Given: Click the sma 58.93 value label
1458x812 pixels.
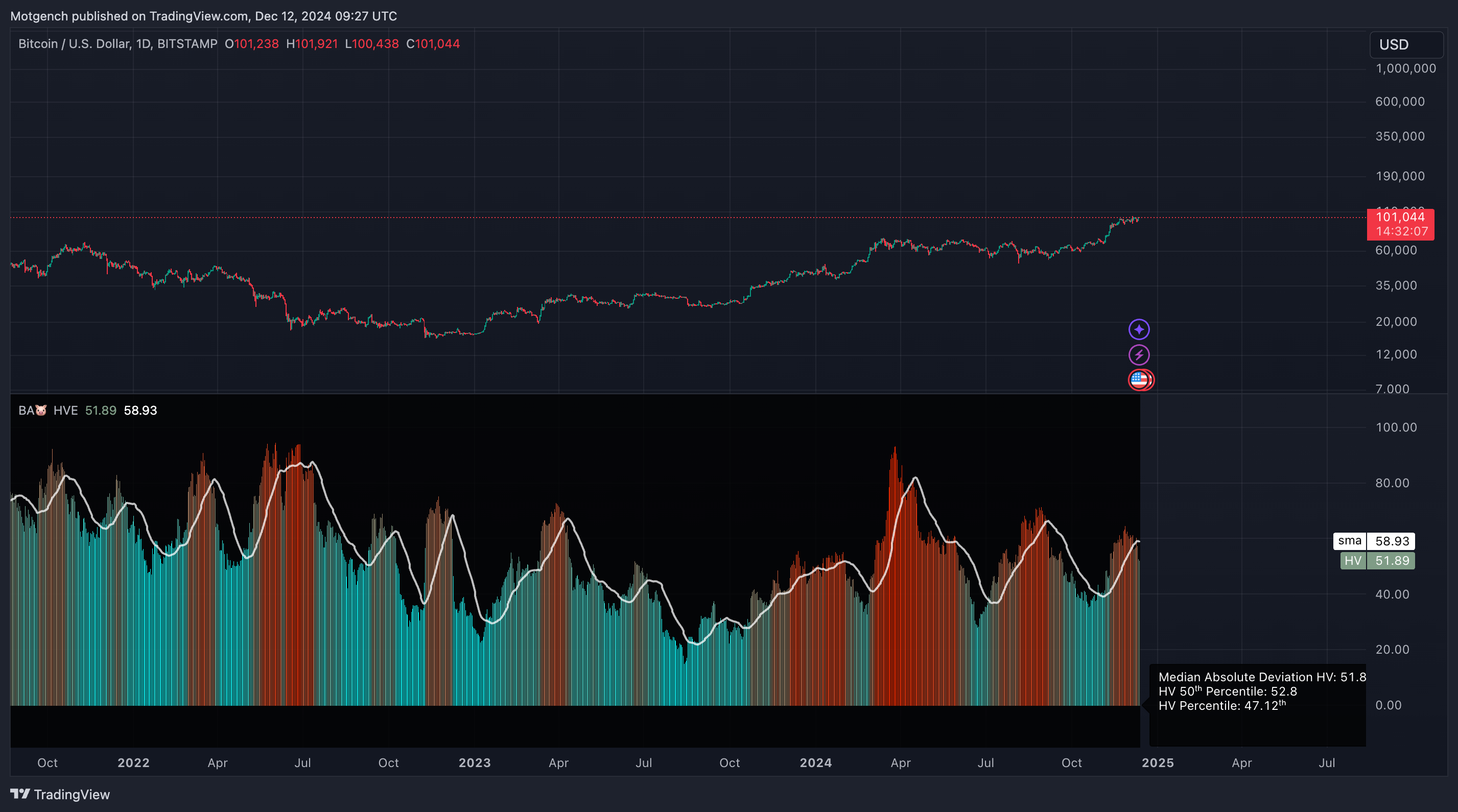Looking at the screenshot, I should 1374,541.
